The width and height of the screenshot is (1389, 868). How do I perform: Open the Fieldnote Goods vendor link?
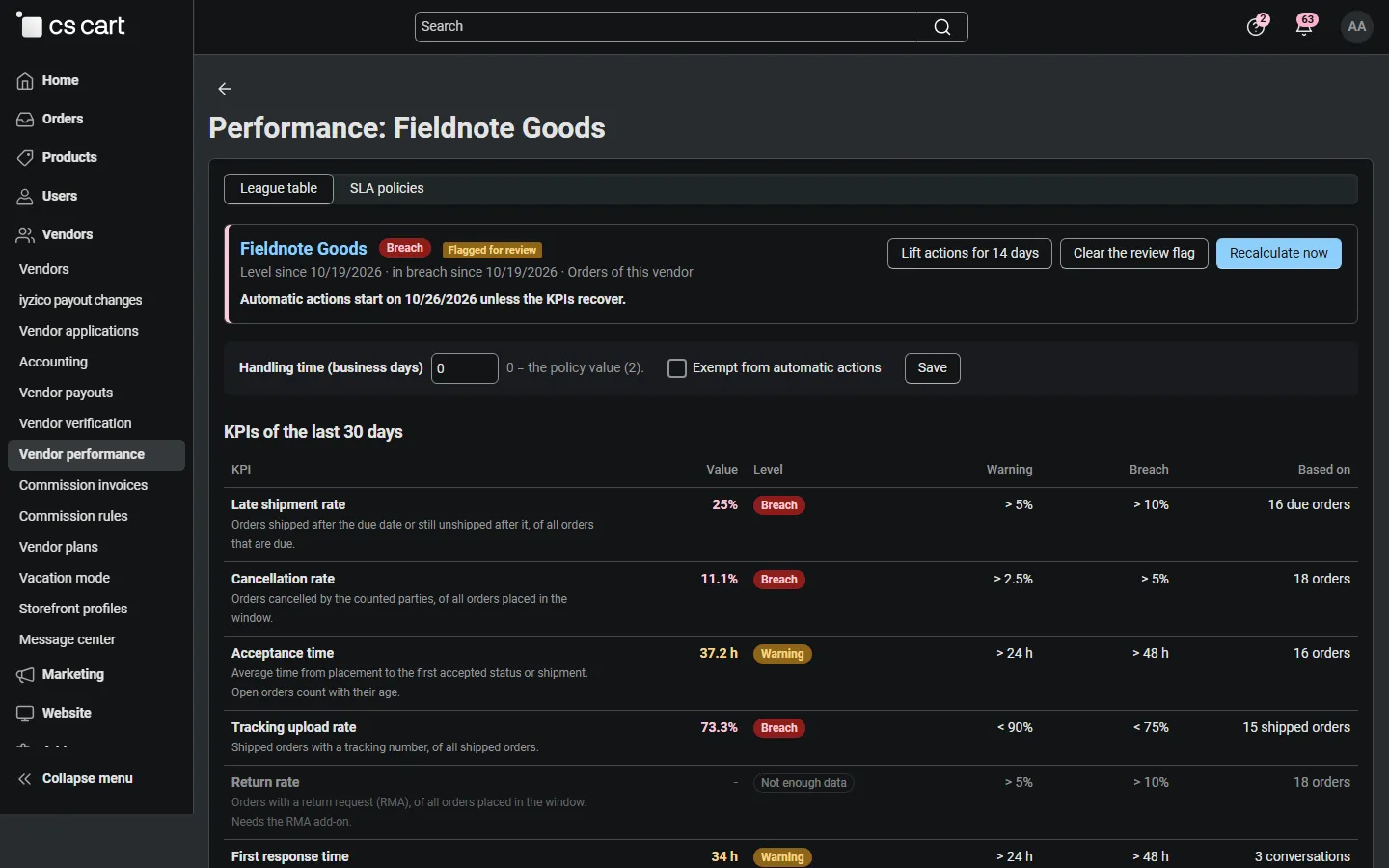pos(304,249)
